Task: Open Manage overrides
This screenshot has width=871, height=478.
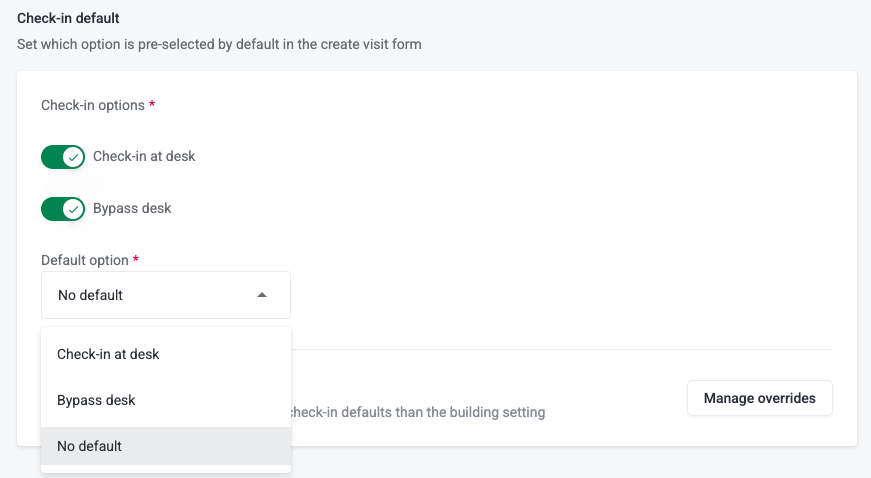Action: (x=759, y=398)
